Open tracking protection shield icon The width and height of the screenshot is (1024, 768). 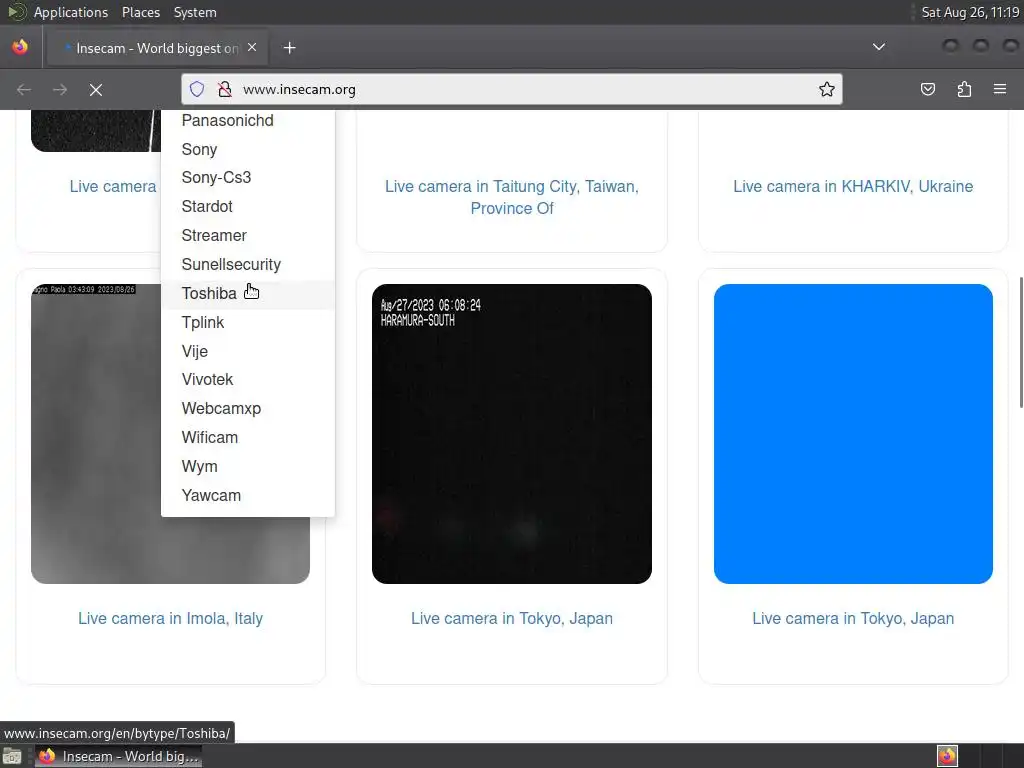(x=197, y=89)
